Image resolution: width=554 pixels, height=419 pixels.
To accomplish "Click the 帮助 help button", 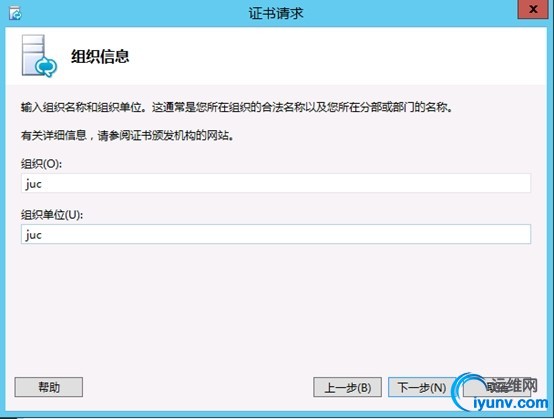I will click(x=49, y=387).
